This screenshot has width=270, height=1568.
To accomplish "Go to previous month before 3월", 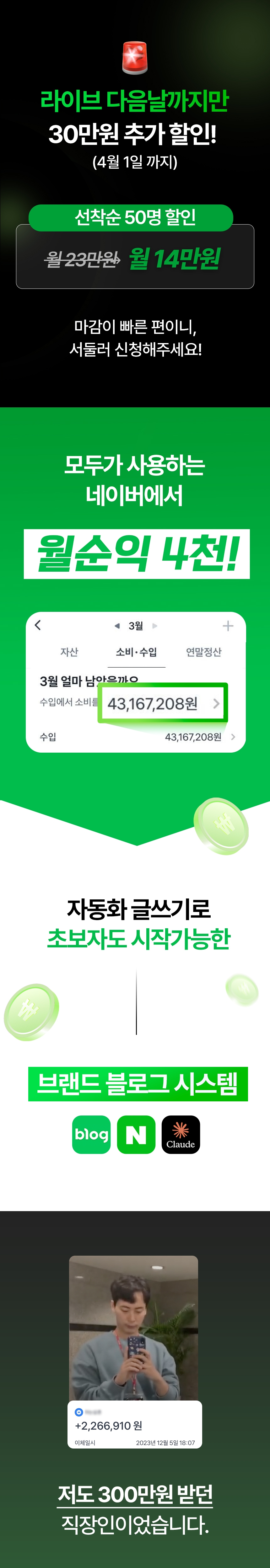I will coord(117,626).
